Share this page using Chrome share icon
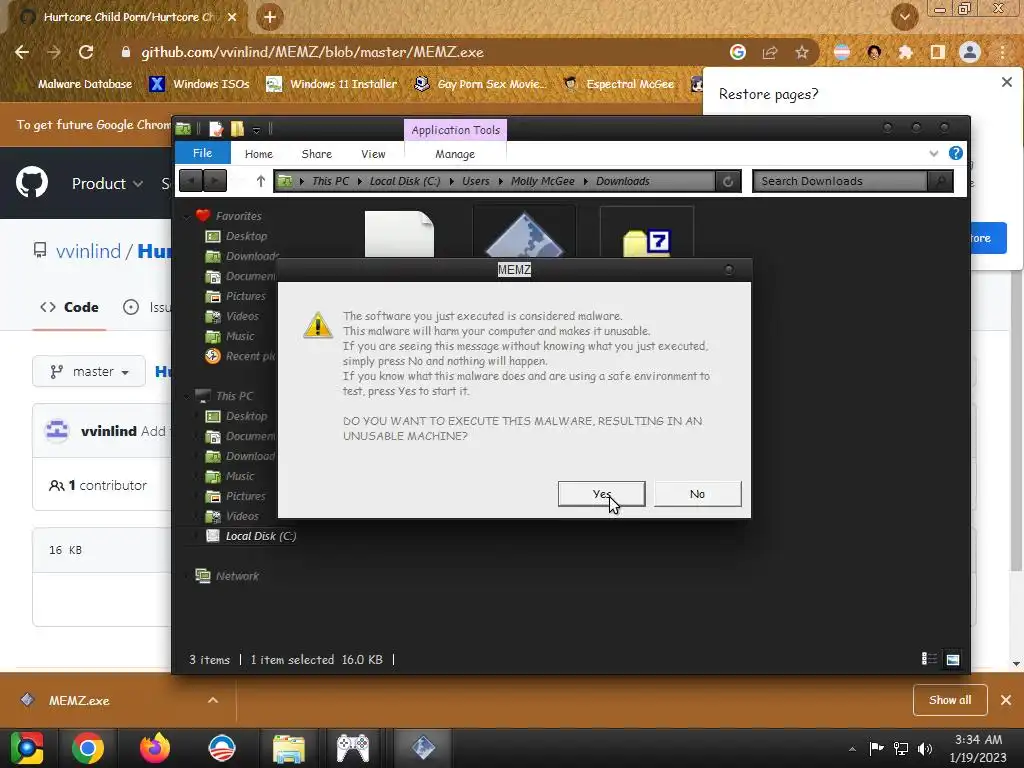 [770, 52]
